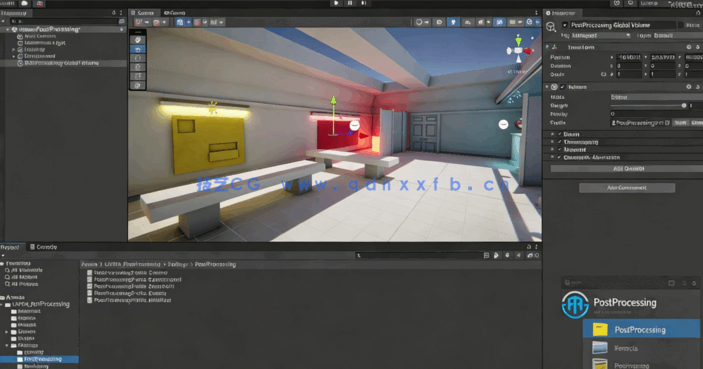The image size is (703, 369).
Task: Select the Move tool in Scene overlay
Action: coord(138,49)
